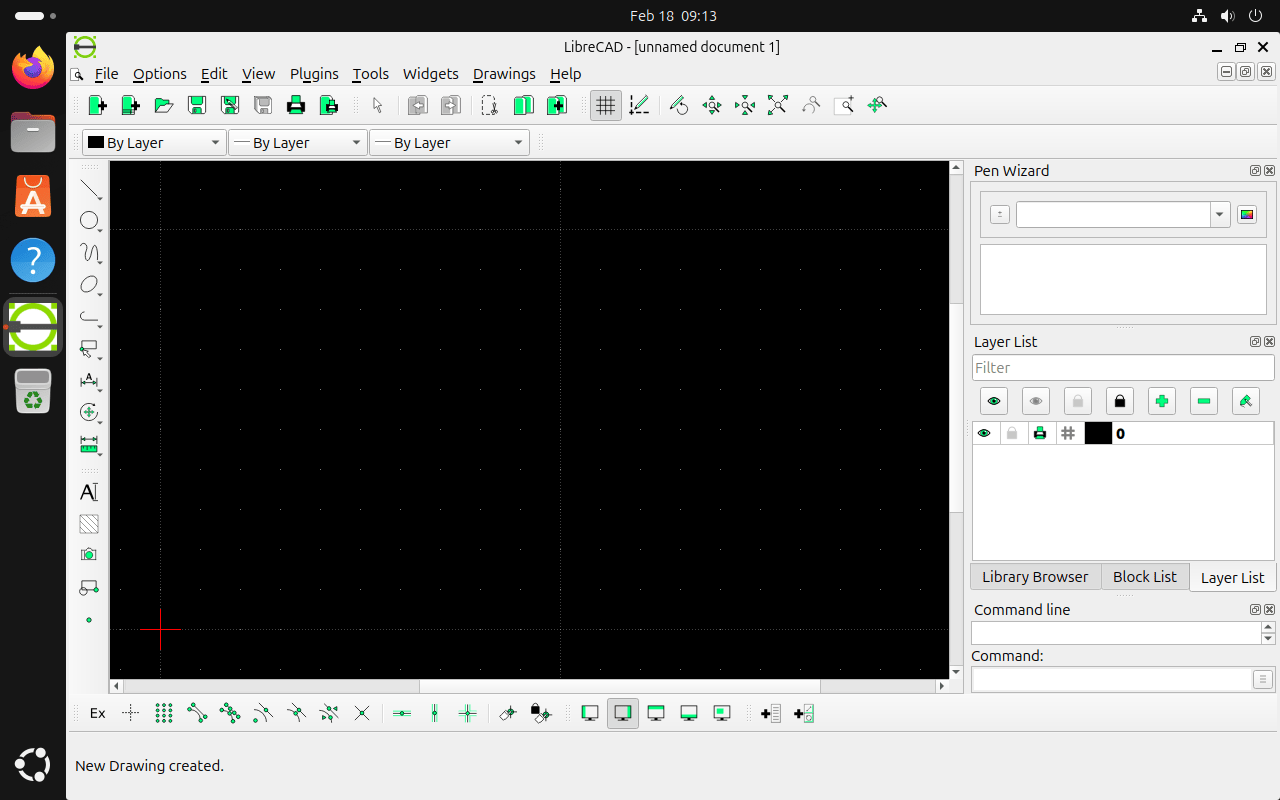
Task: Select the Ellipse drawing tool
Action: [90, 285]
